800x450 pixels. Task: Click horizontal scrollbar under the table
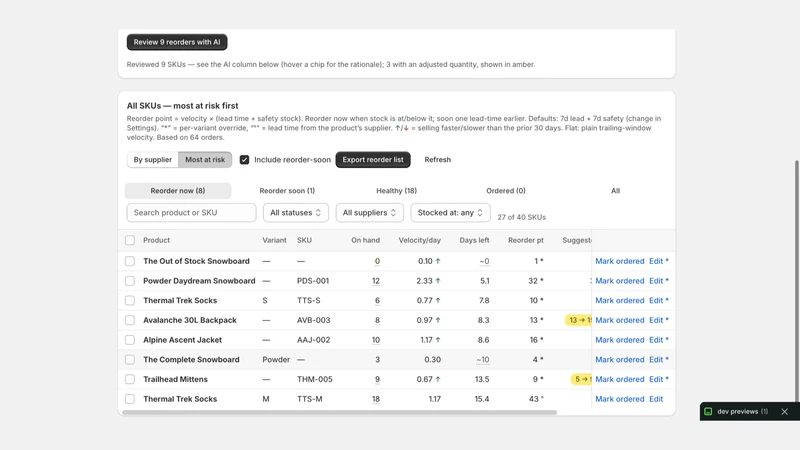point(339,412)
